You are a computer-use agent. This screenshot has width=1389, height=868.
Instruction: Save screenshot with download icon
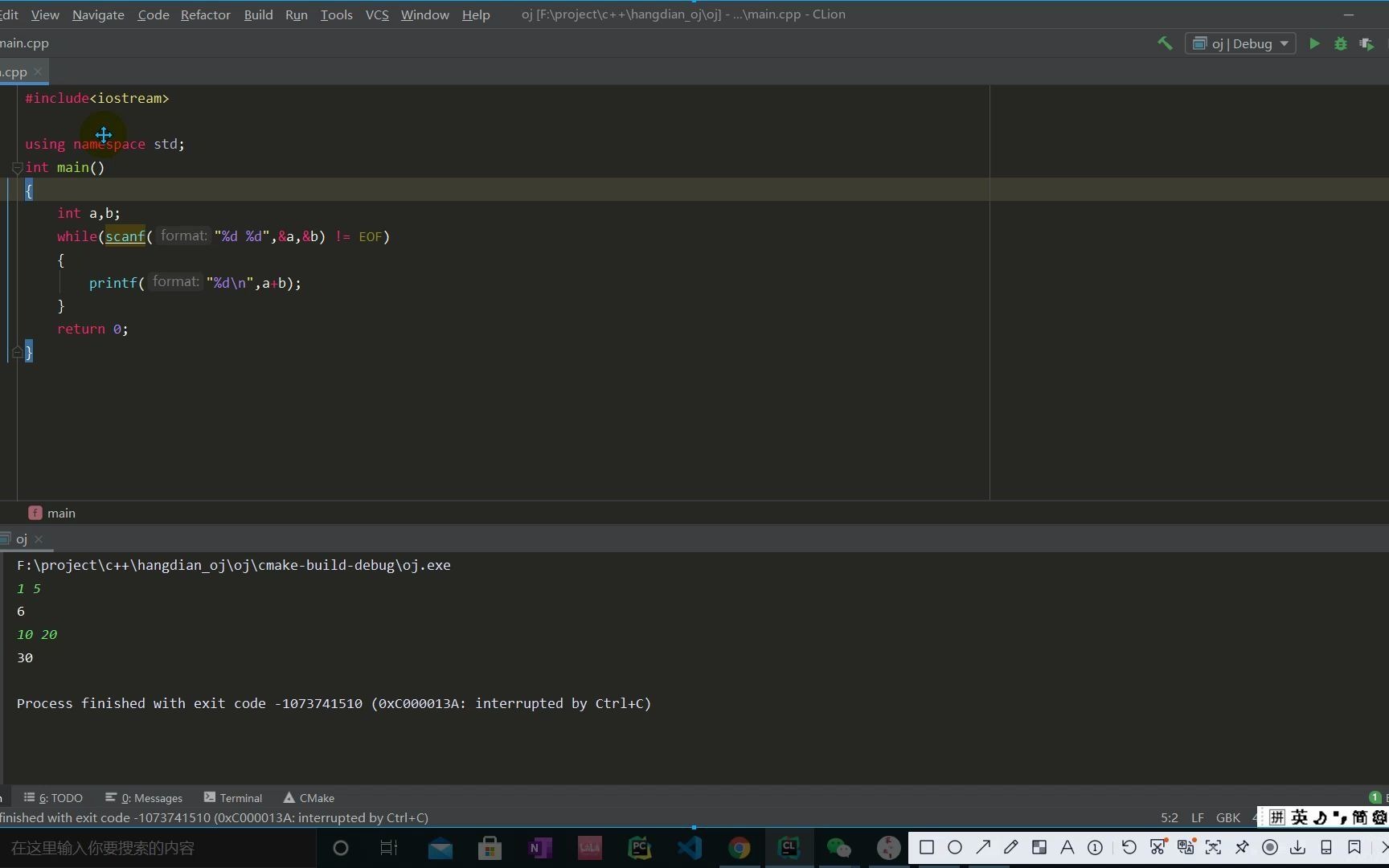[x=1297, y=847]
